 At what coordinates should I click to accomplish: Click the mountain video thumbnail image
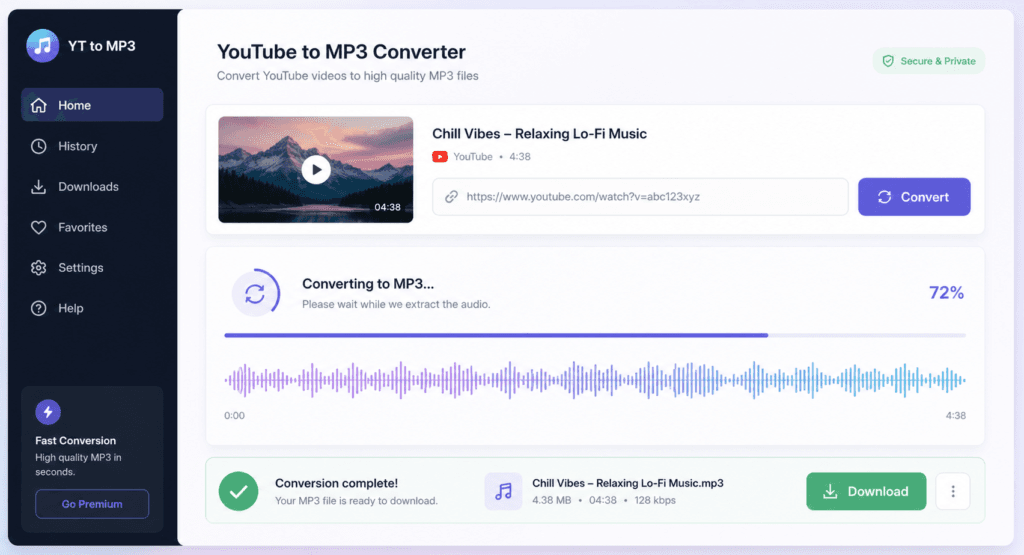pyautogui.click(x=315, y=170)
